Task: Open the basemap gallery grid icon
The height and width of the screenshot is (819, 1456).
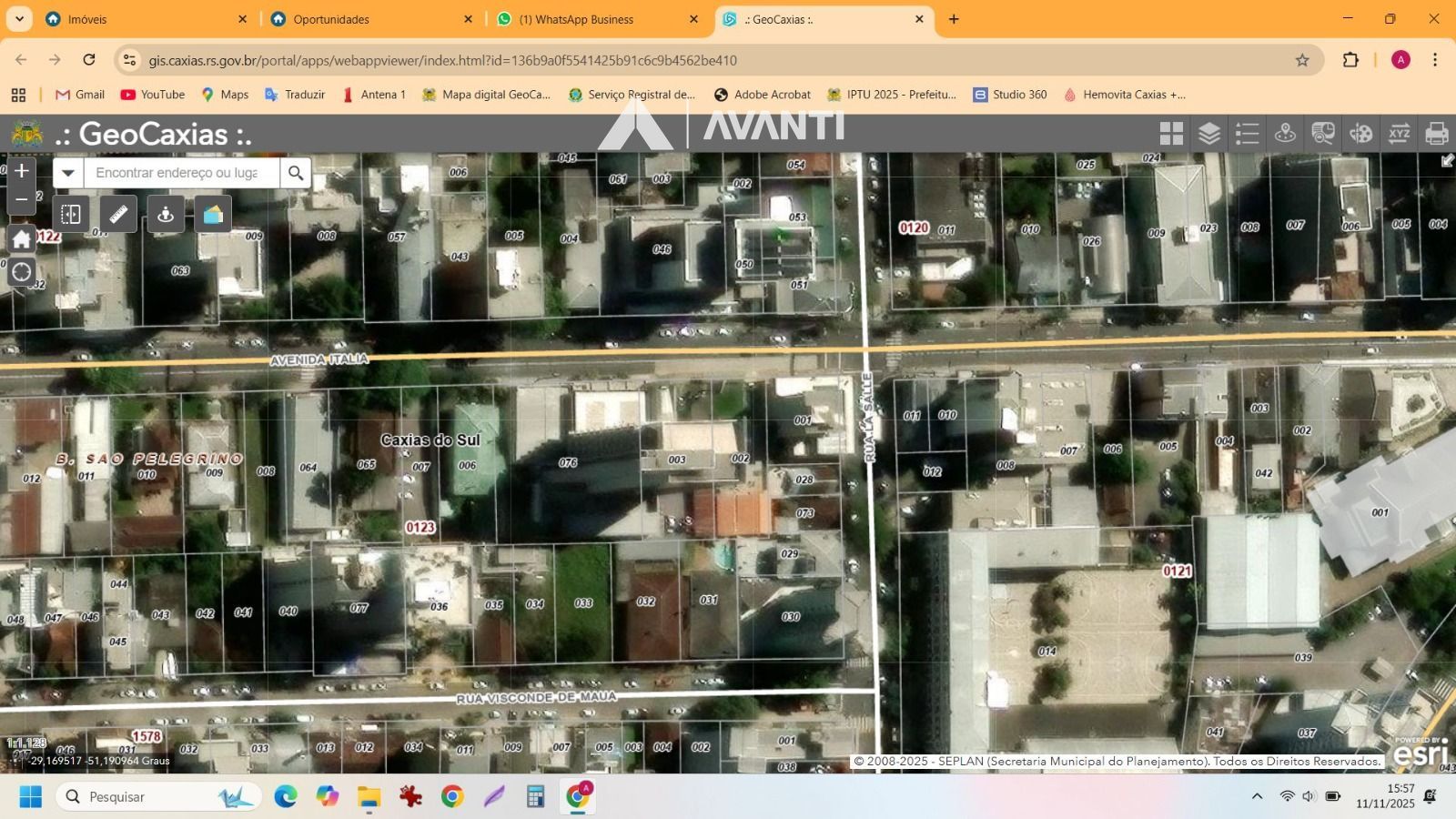Action: pos(1171,134)
